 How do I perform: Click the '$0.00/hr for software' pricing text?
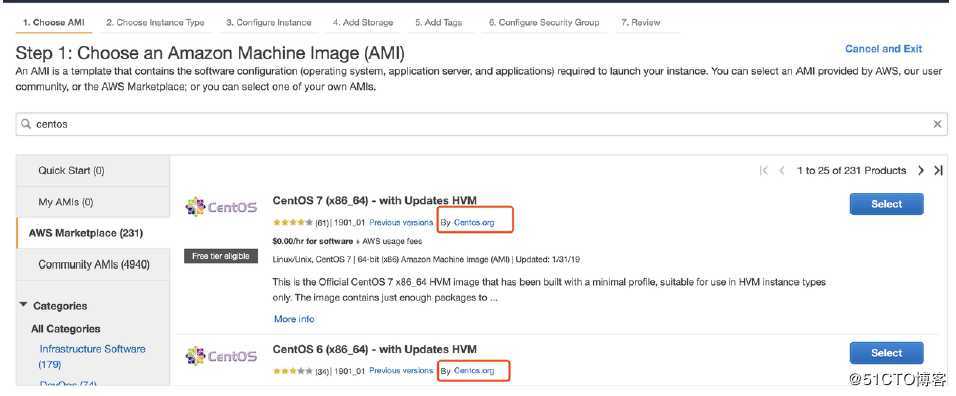click(313, 241)
